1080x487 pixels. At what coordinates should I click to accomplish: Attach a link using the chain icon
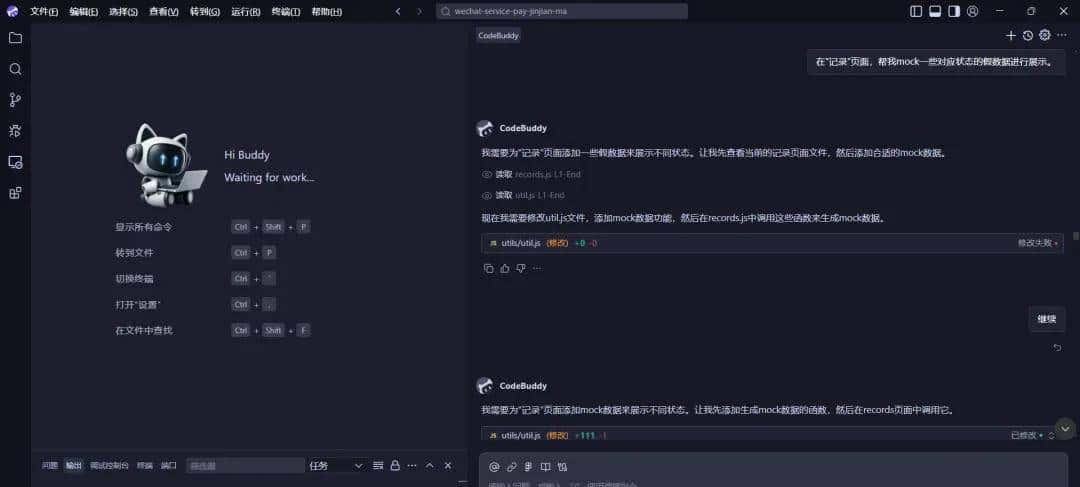512,466
